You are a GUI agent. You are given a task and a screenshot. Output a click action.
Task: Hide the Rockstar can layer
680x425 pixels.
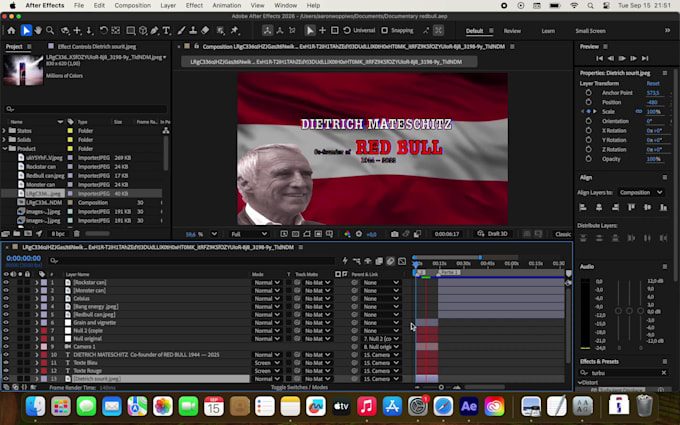[x=6, y=282]
